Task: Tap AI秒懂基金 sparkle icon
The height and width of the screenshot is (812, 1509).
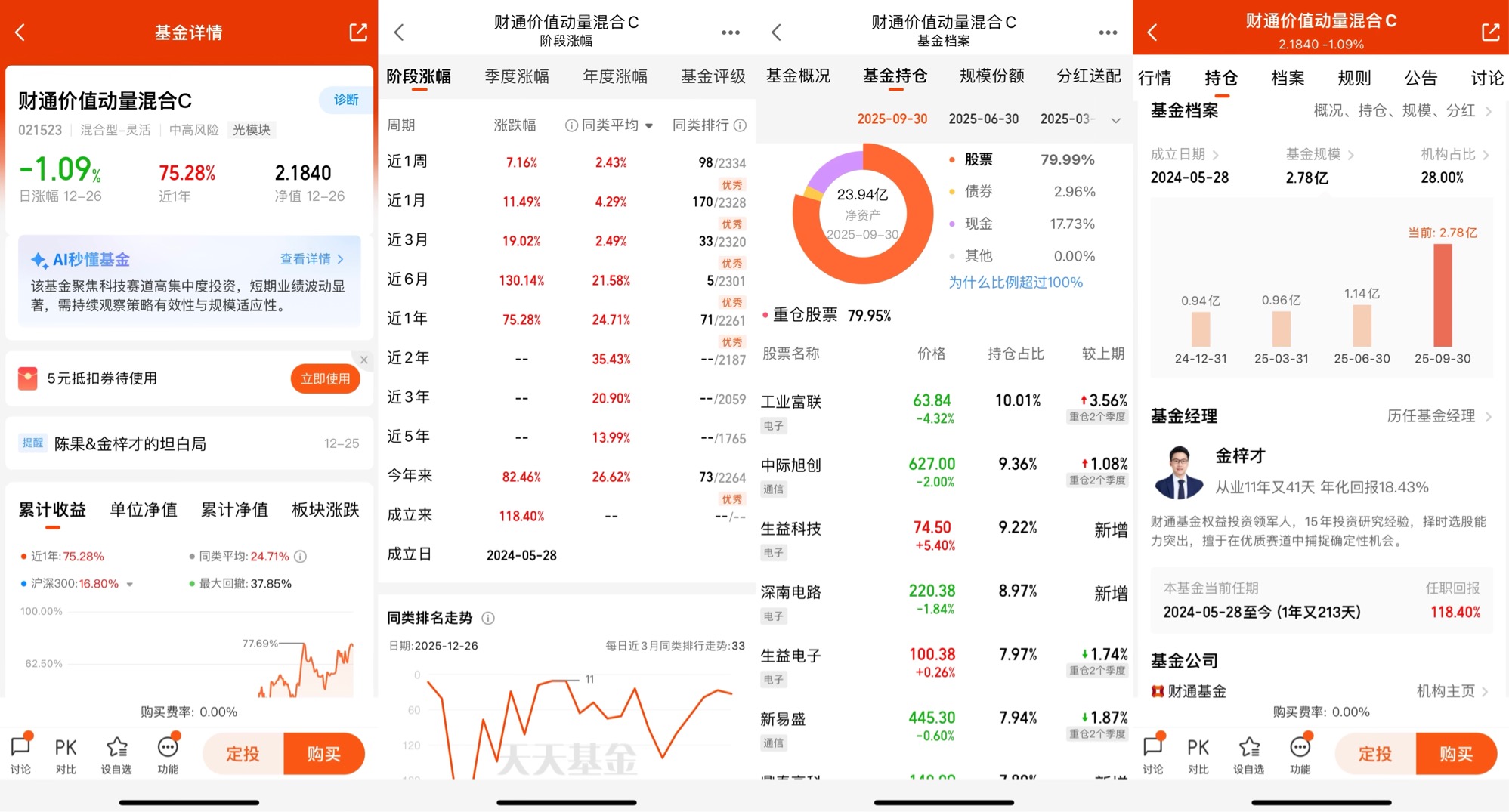Action: tap(39, 260)
